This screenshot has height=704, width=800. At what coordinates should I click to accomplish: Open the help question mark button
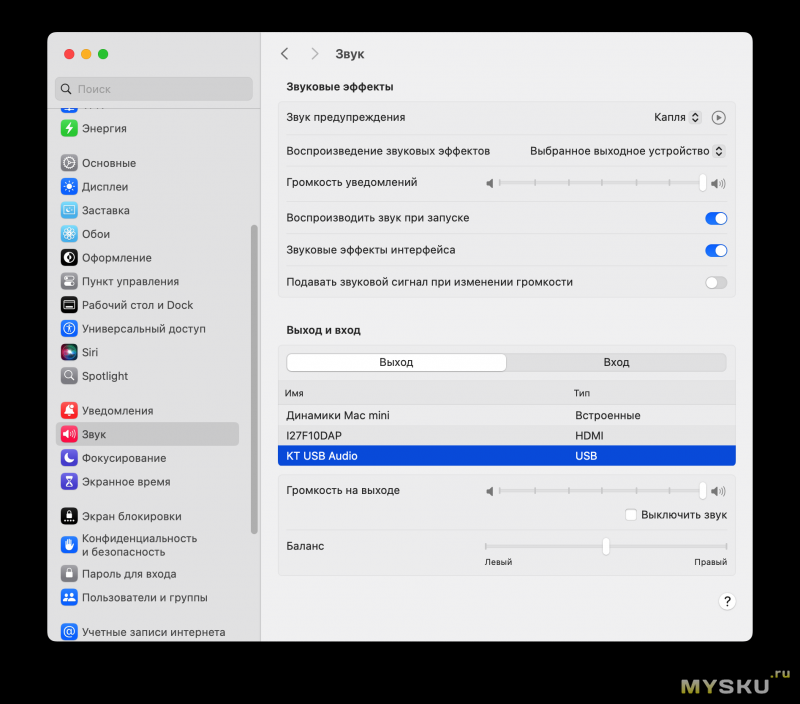tap(727, 601)
